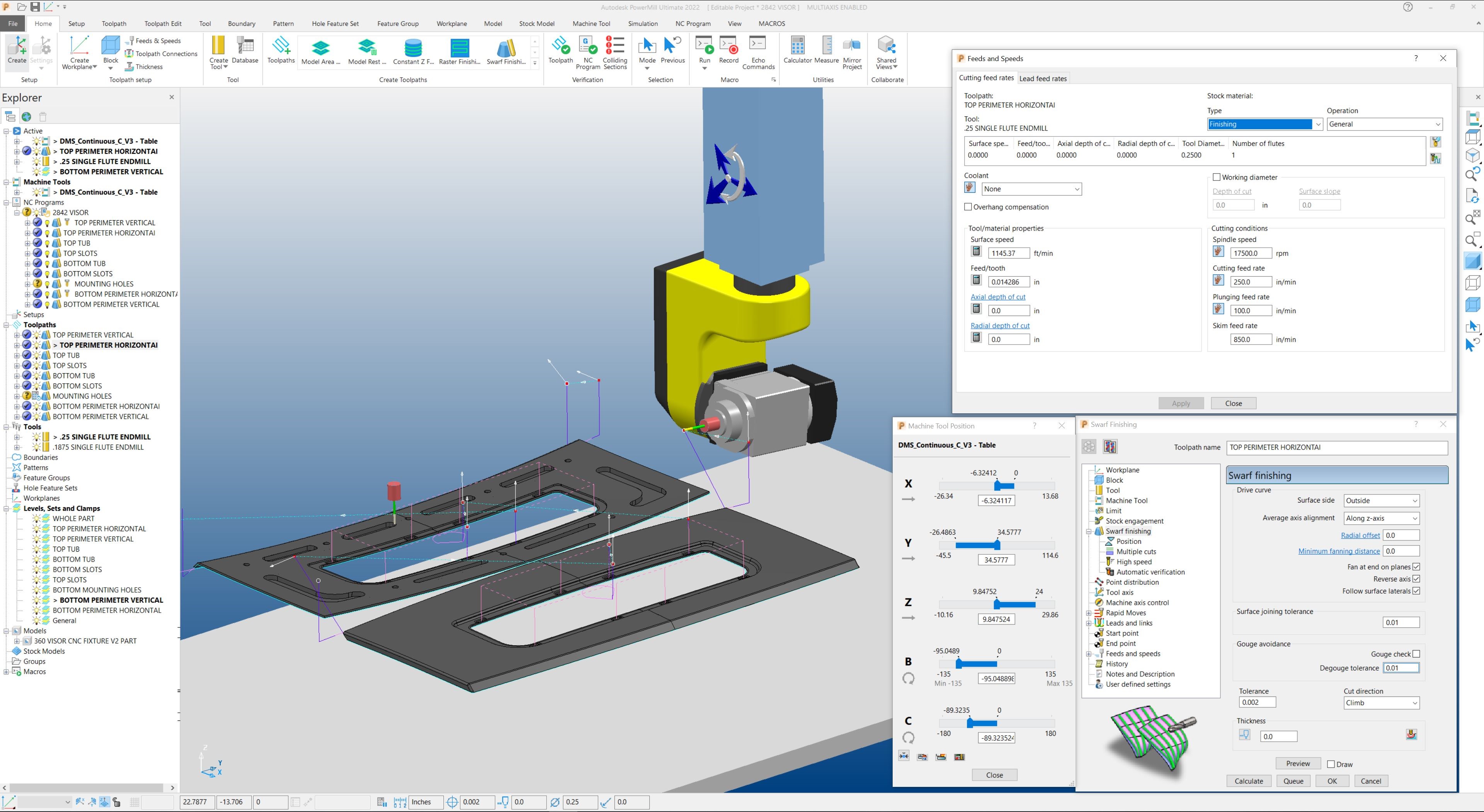Expand the Leads and links tree node
The height and width of the screenshot is (812, 1484).
(1089, 623)
